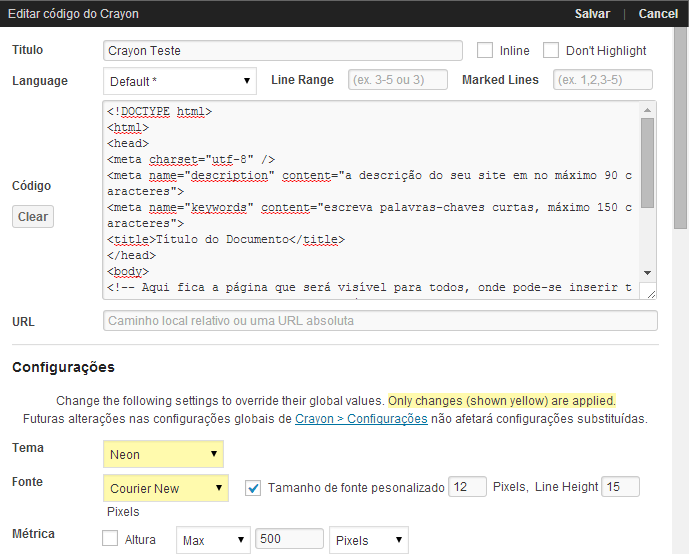
Task: Cancel the Crayon code editor dialog
Action: [658, 14]
